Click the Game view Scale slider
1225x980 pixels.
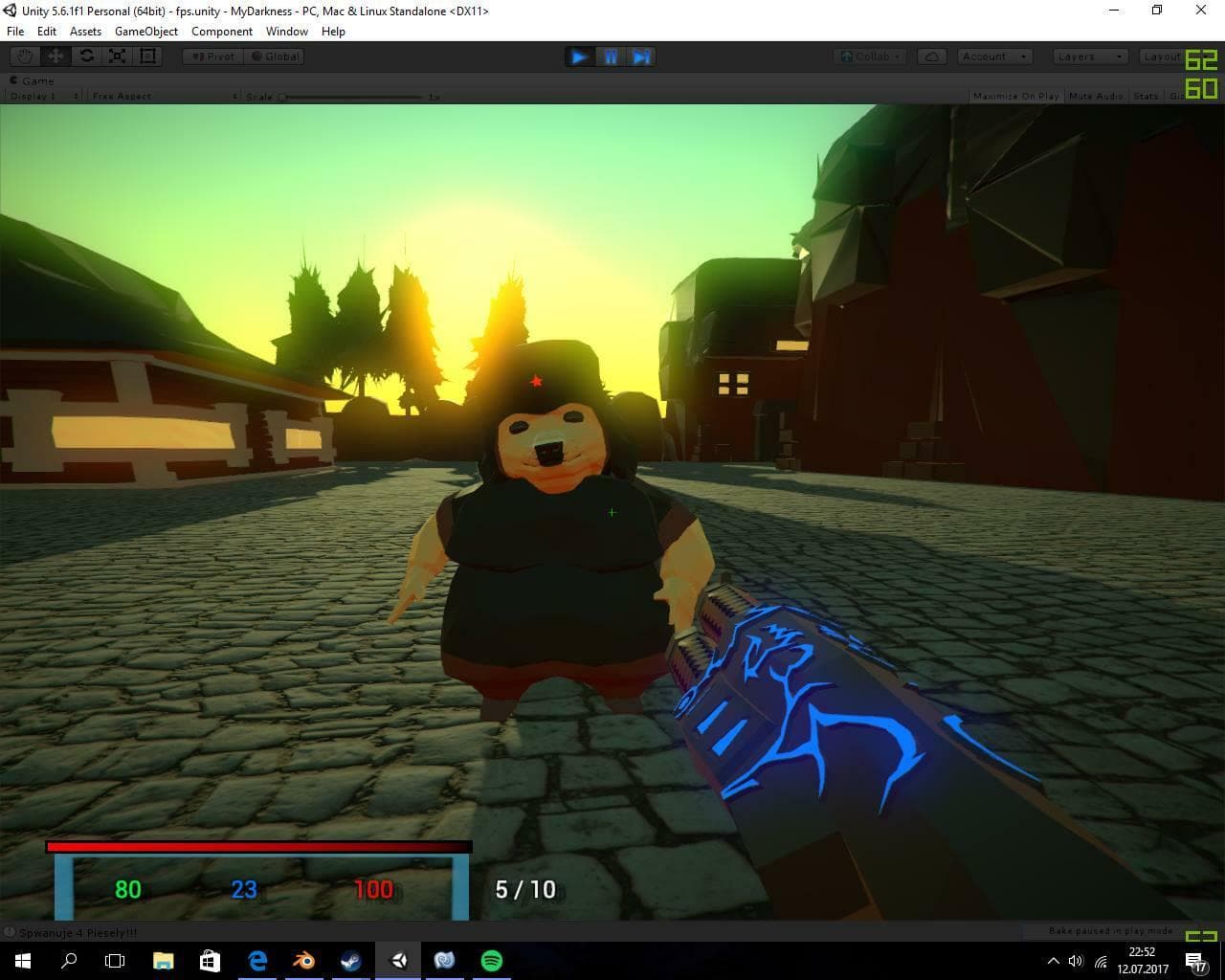[351, 97]
